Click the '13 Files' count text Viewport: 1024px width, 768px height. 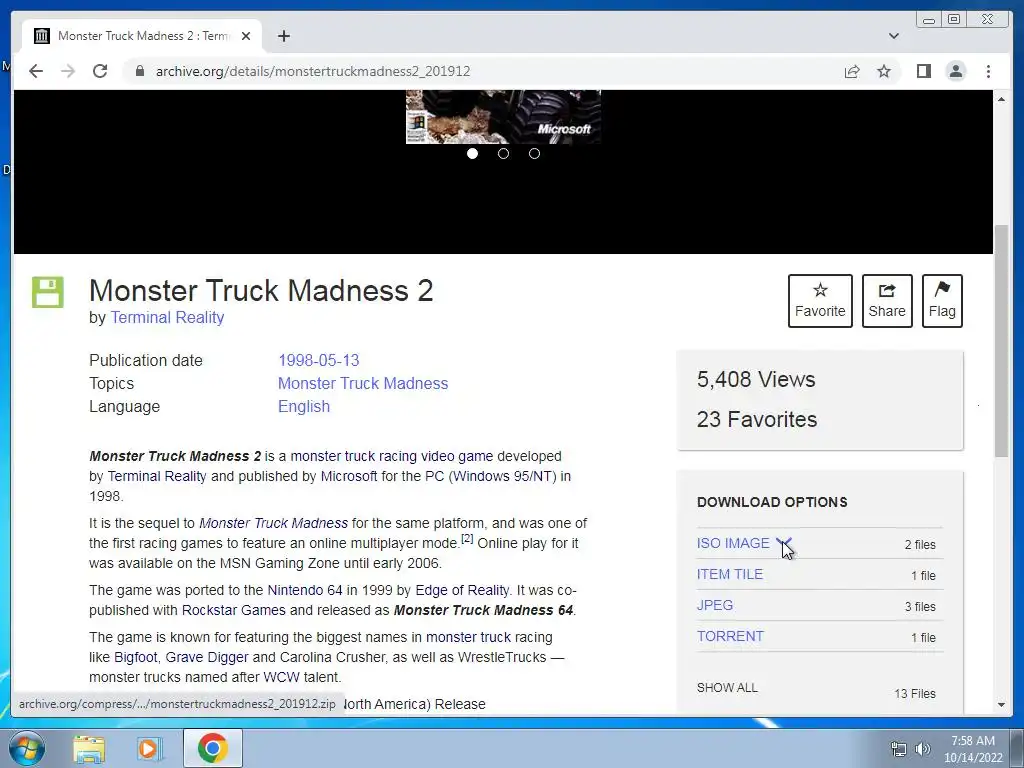pyautogui.click(x=915, y=694)
